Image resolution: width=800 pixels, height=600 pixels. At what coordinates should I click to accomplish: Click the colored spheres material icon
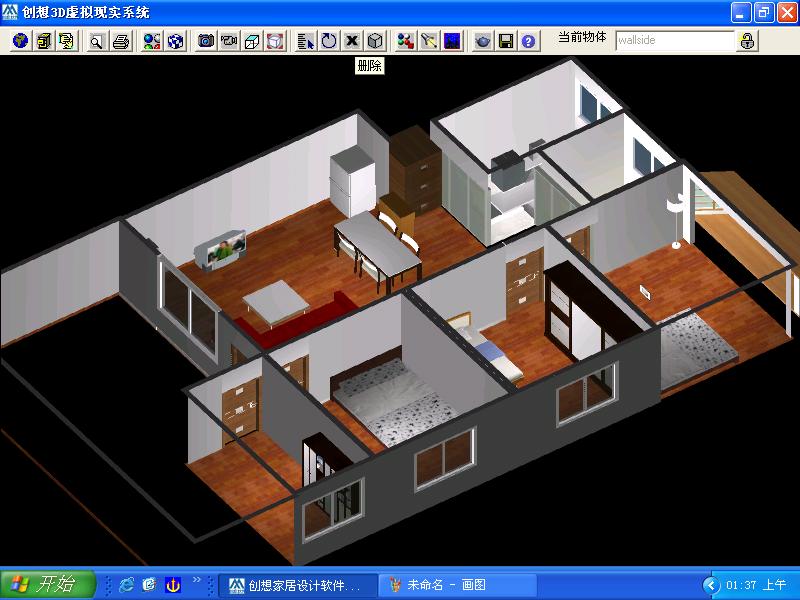click(152, 41)
